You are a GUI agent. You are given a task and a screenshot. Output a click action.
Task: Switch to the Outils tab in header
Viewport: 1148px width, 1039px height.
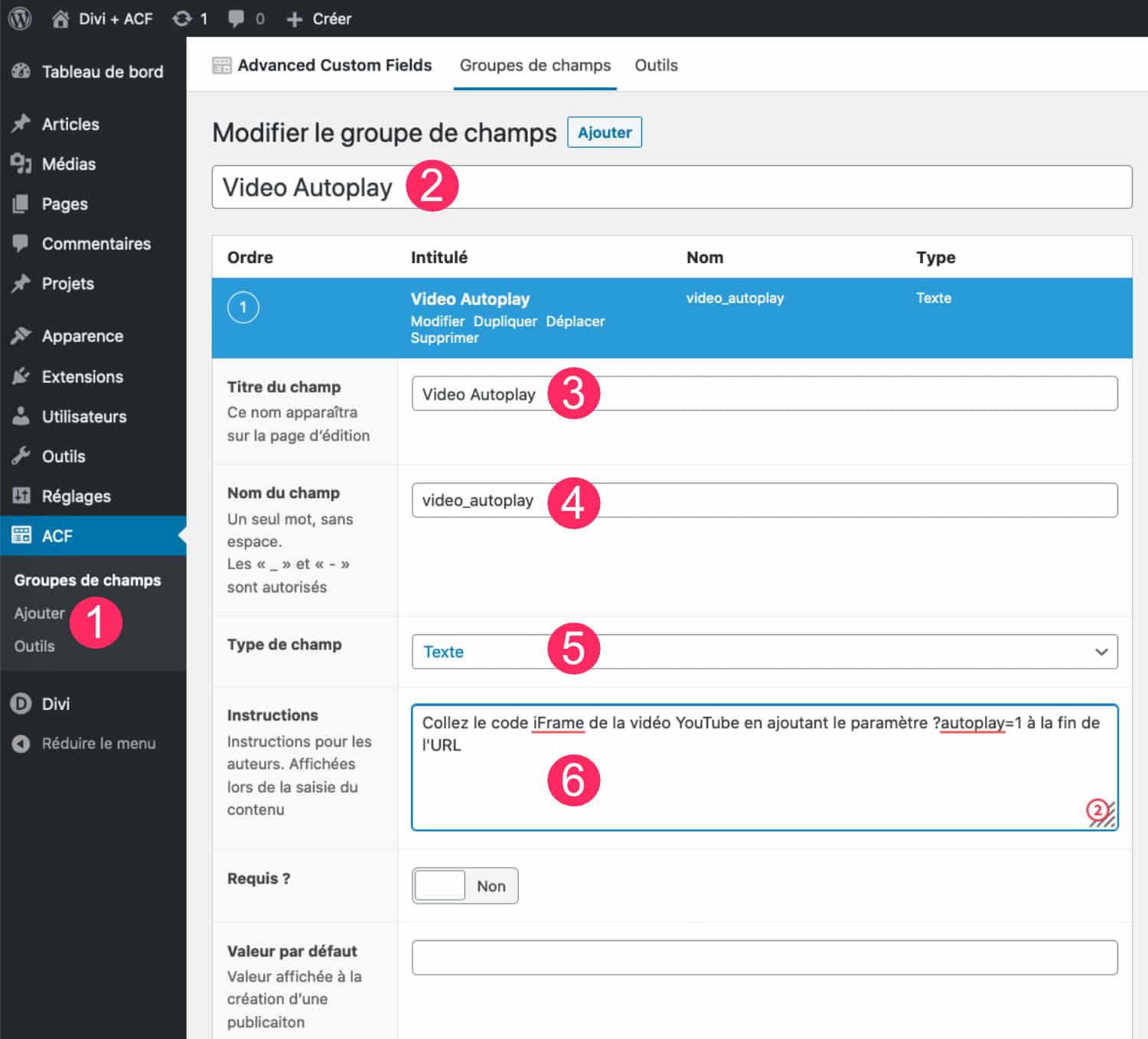[656, 65]
